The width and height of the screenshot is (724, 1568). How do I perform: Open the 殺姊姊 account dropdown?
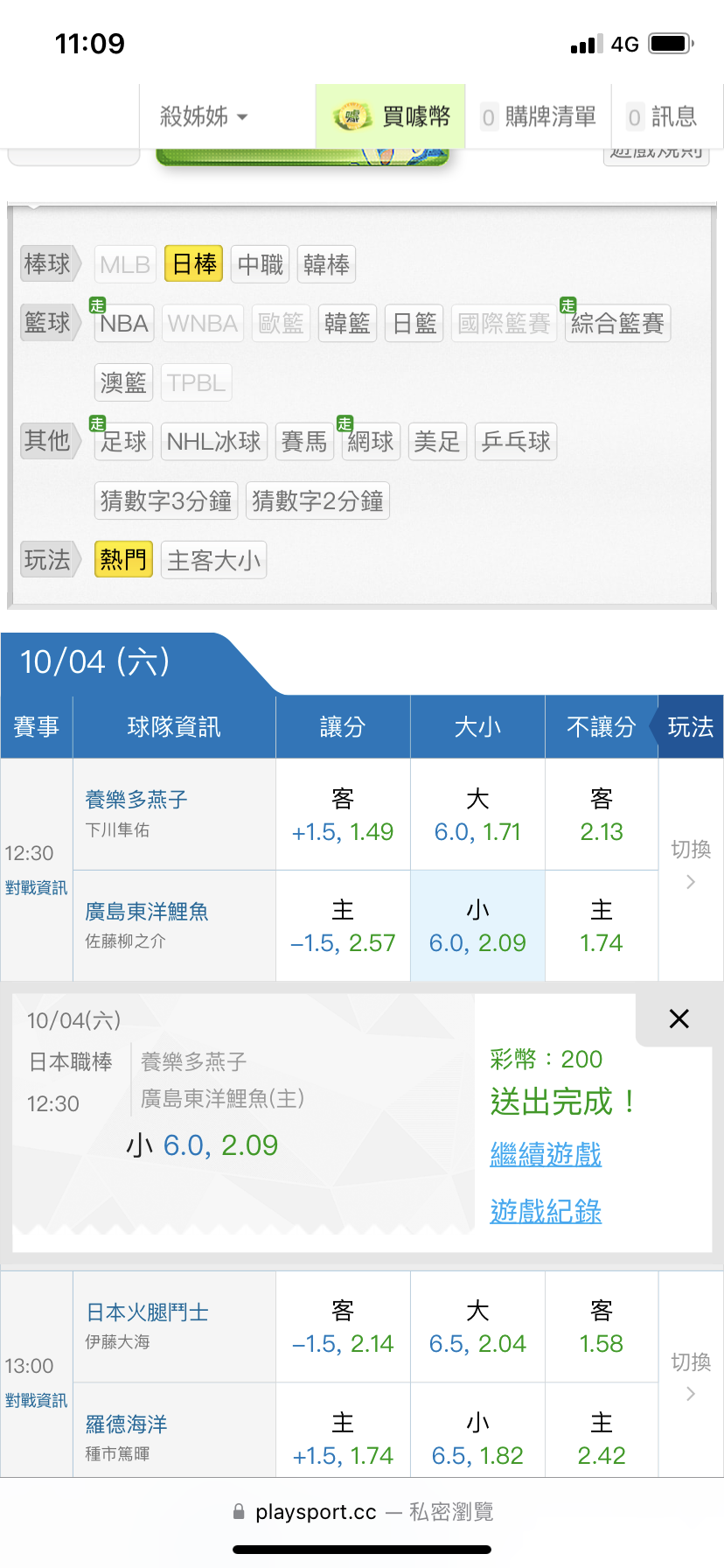(204, 116)
